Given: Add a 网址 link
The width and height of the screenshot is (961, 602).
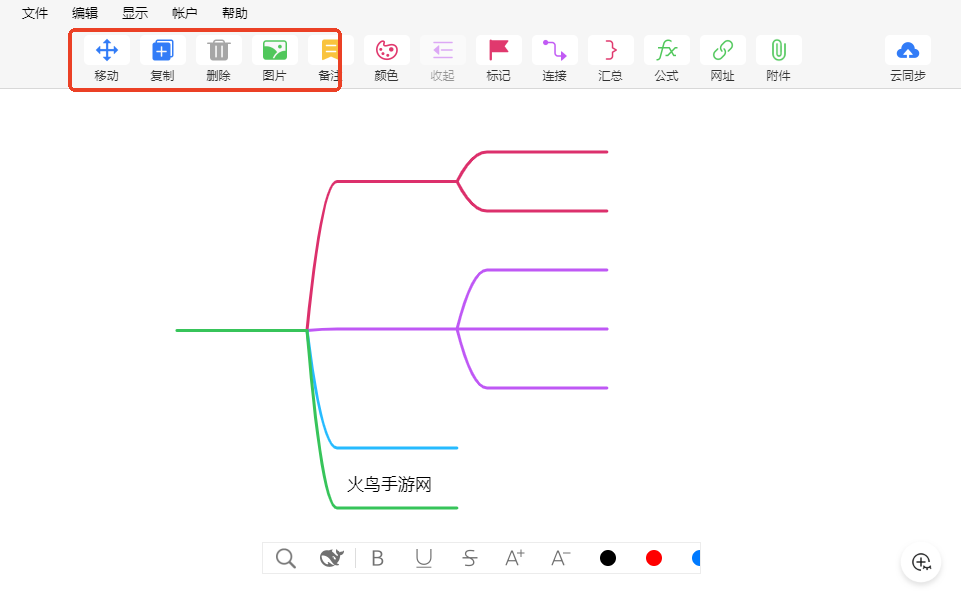Looking at the screenshot, I should (723, 50).
